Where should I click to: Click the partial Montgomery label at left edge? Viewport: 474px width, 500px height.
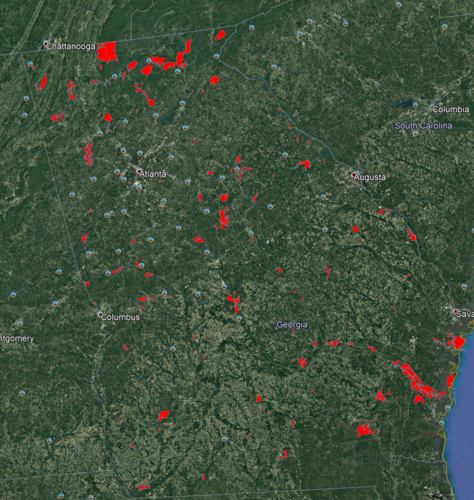click(x=17, y=339)
